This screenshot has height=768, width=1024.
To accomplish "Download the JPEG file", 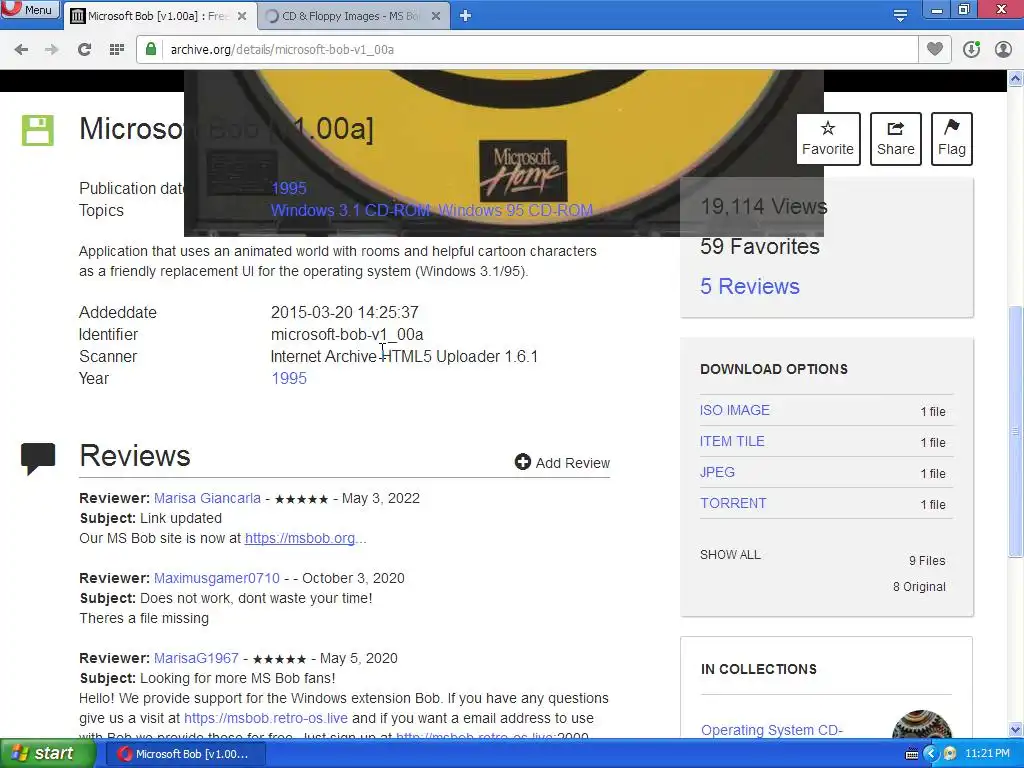I will click(x=717, y=472).
